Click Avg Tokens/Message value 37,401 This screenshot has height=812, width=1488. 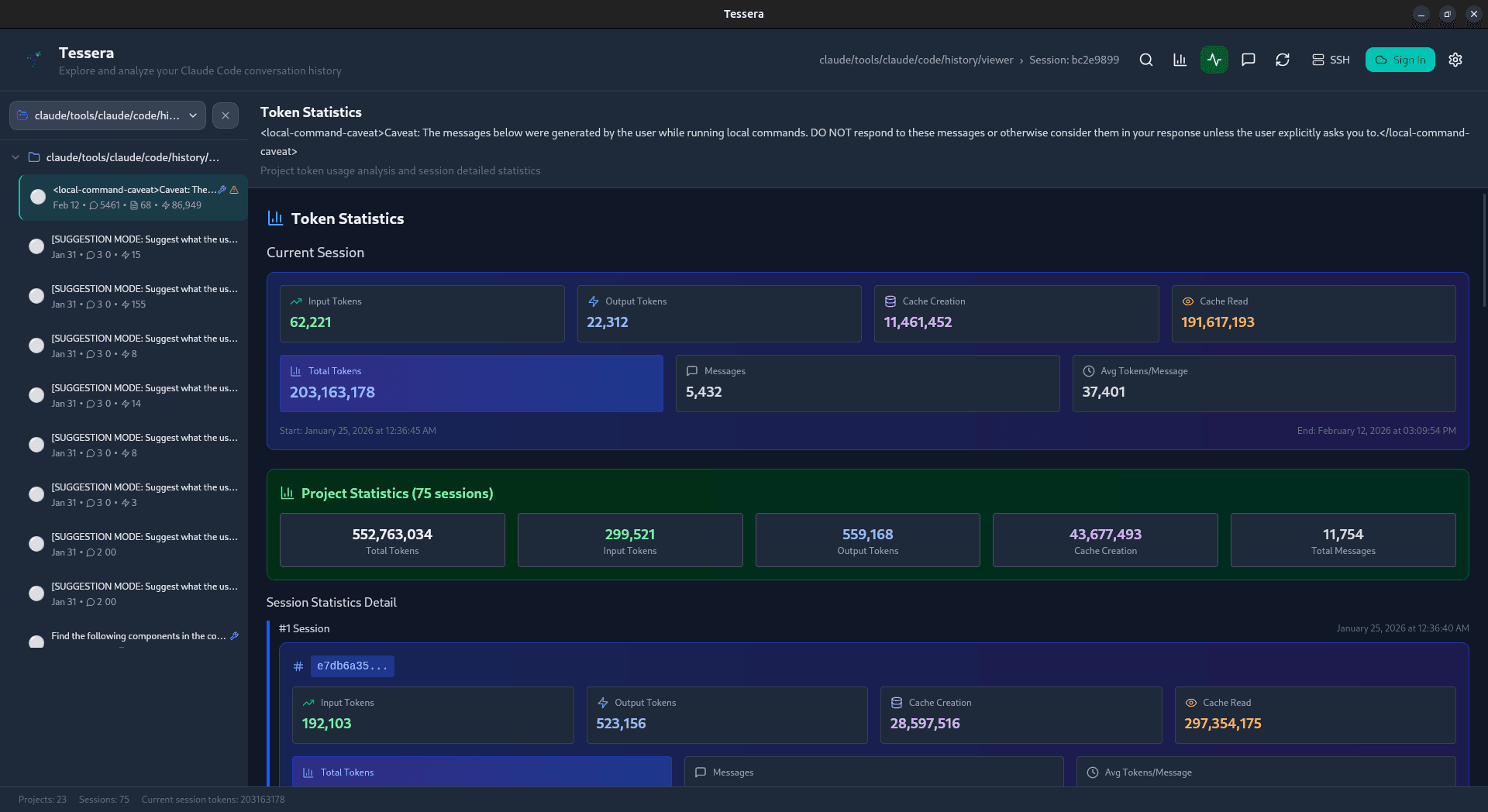[x=1104, y=392]
